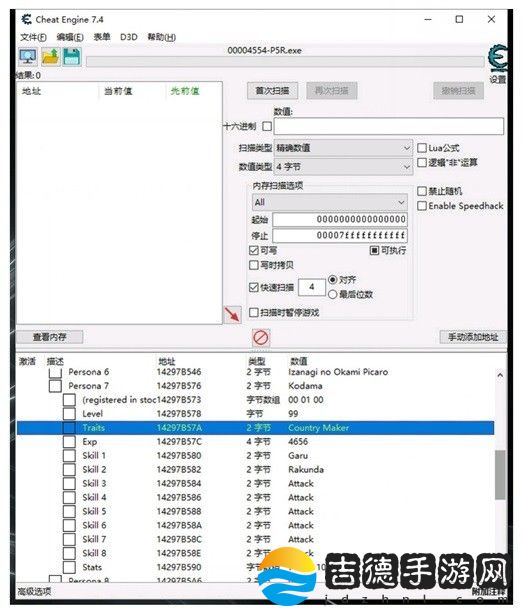The height and width of the screenshot is (612, 524).
Task: Activate the Skill 1 checkbox
Action: coord(69,456)
